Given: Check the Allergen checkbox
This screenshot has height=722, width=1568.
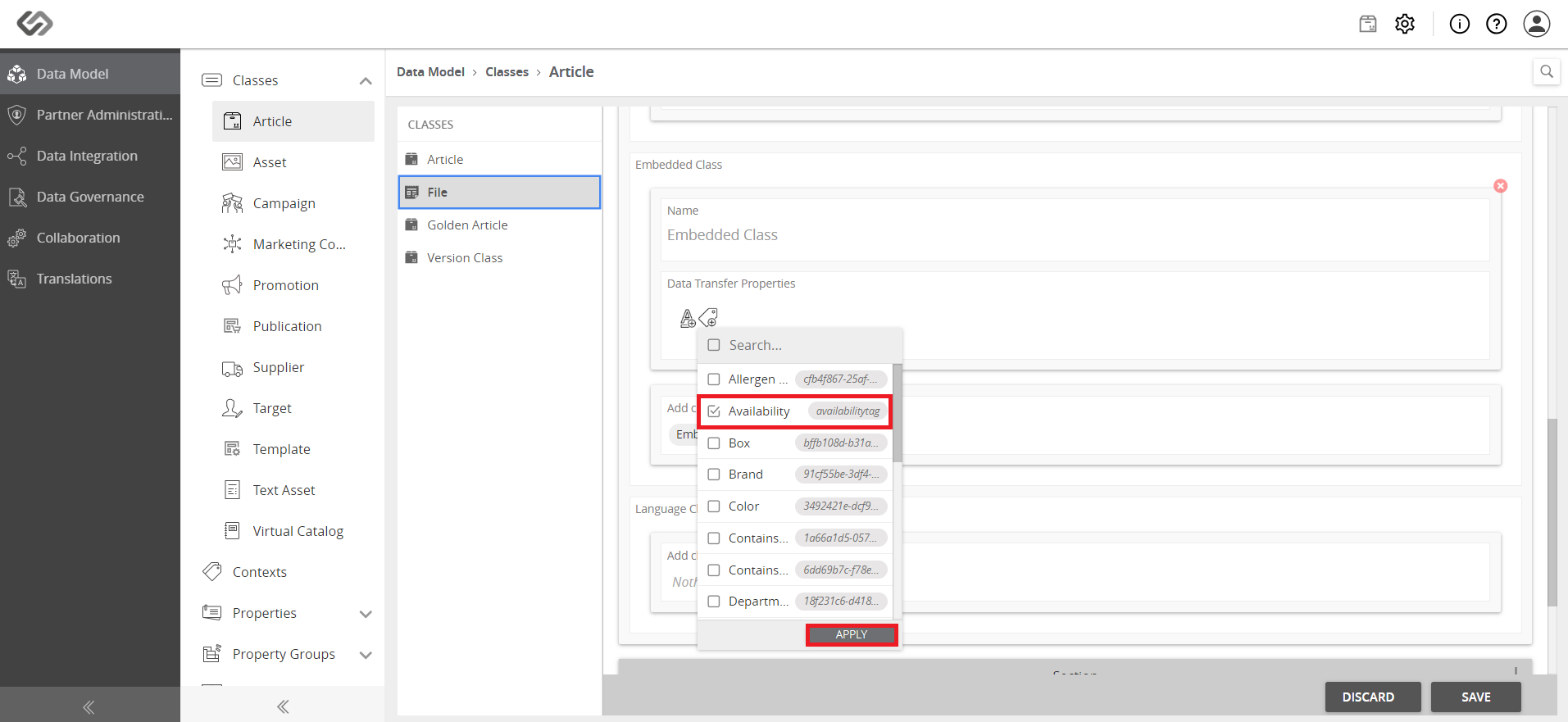Looking at the screenshot, I should click(x=714, y=379).
